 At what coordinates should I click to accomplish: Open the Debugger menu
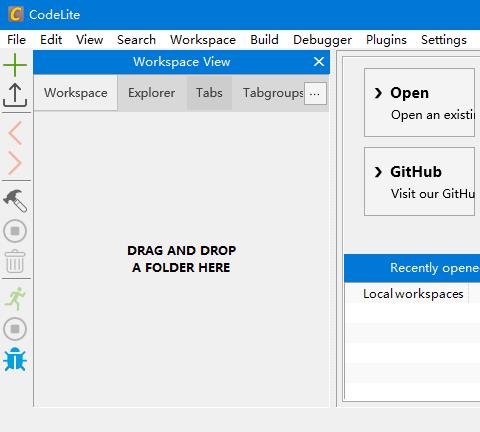pos(322,40)
